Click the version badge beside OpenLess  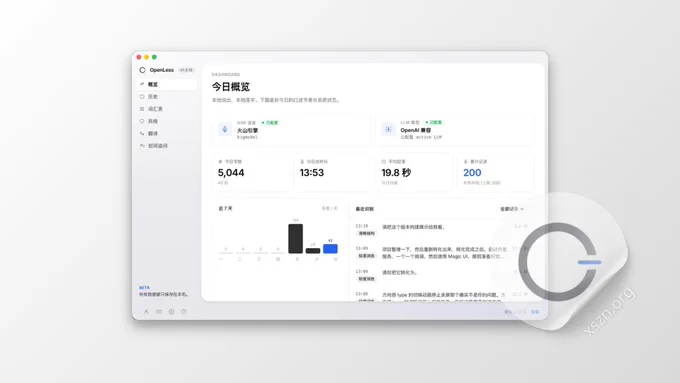pos(186,70)
